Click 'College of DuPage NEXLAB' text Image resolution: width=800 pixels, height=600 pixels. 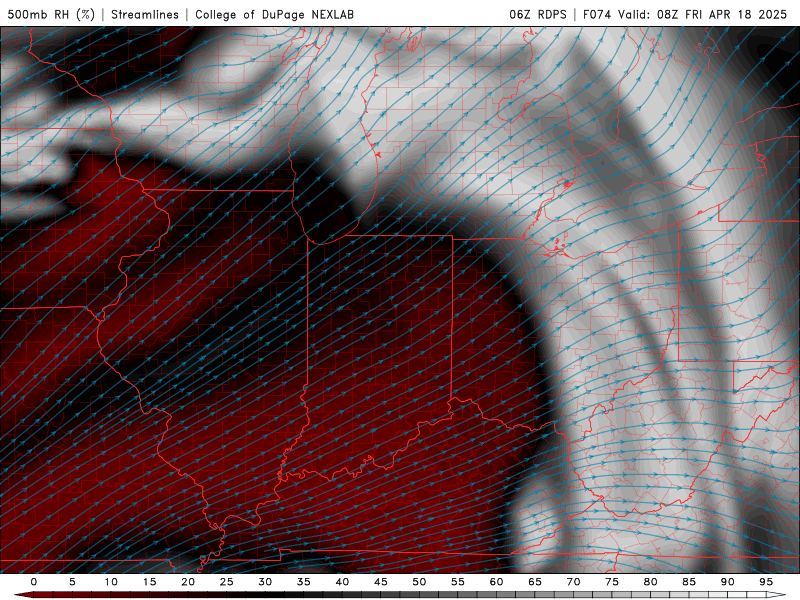274,14
